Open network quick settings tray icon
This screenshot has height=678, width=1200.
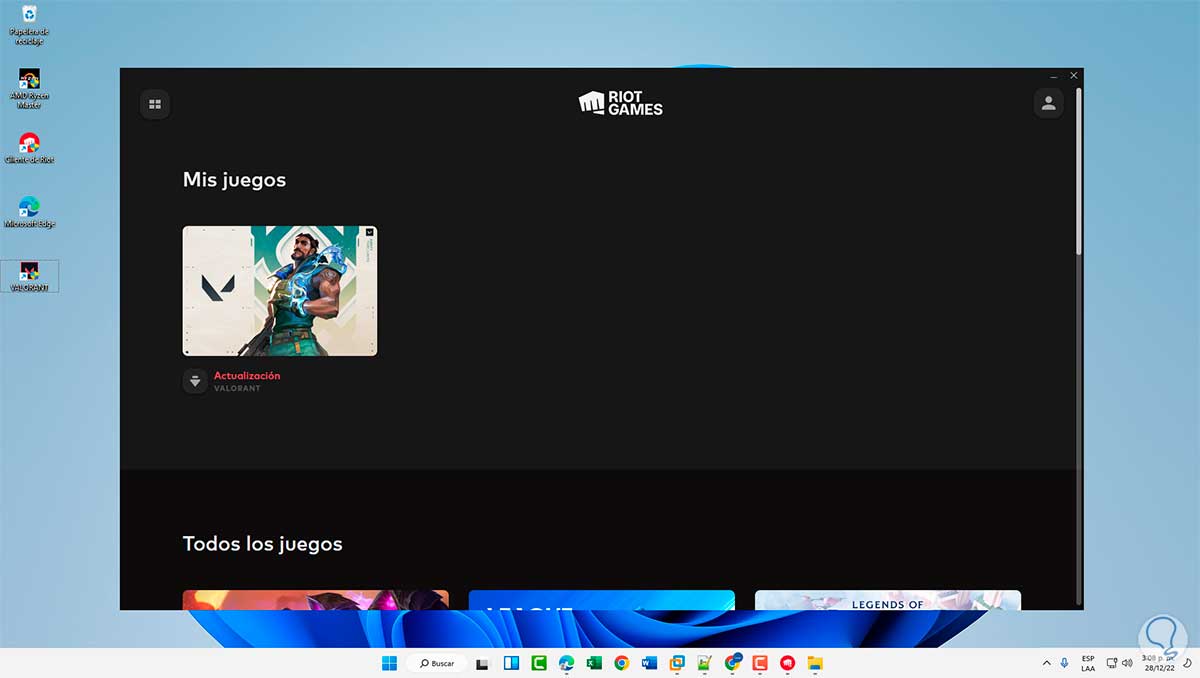1112,663
